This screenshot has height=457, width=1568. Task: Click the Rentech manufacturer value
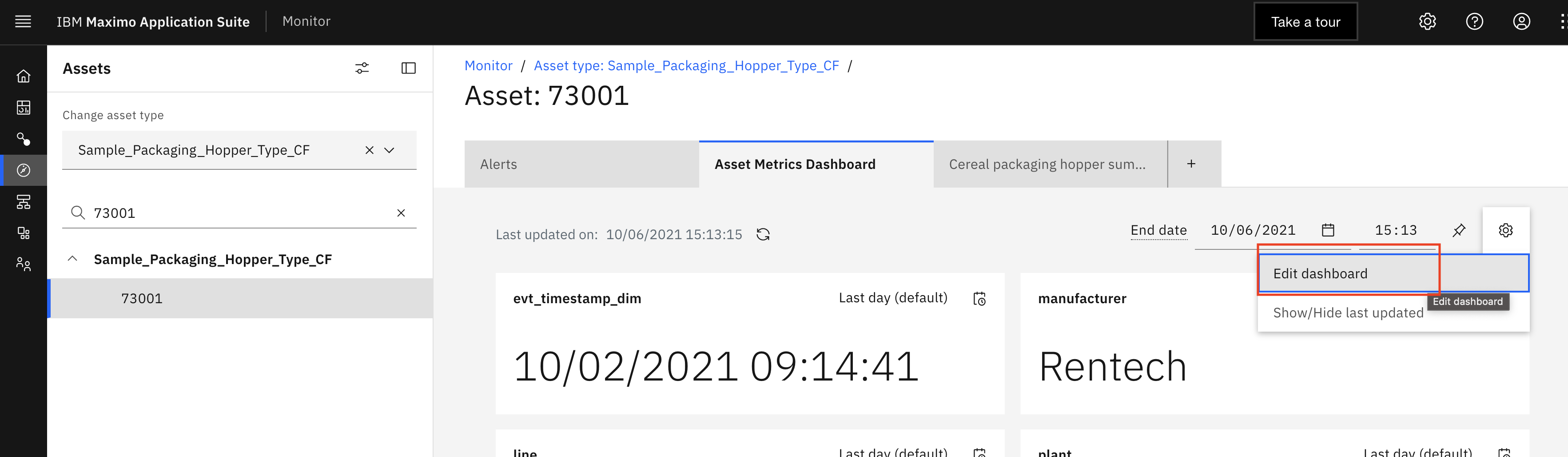pos(1113,367)
